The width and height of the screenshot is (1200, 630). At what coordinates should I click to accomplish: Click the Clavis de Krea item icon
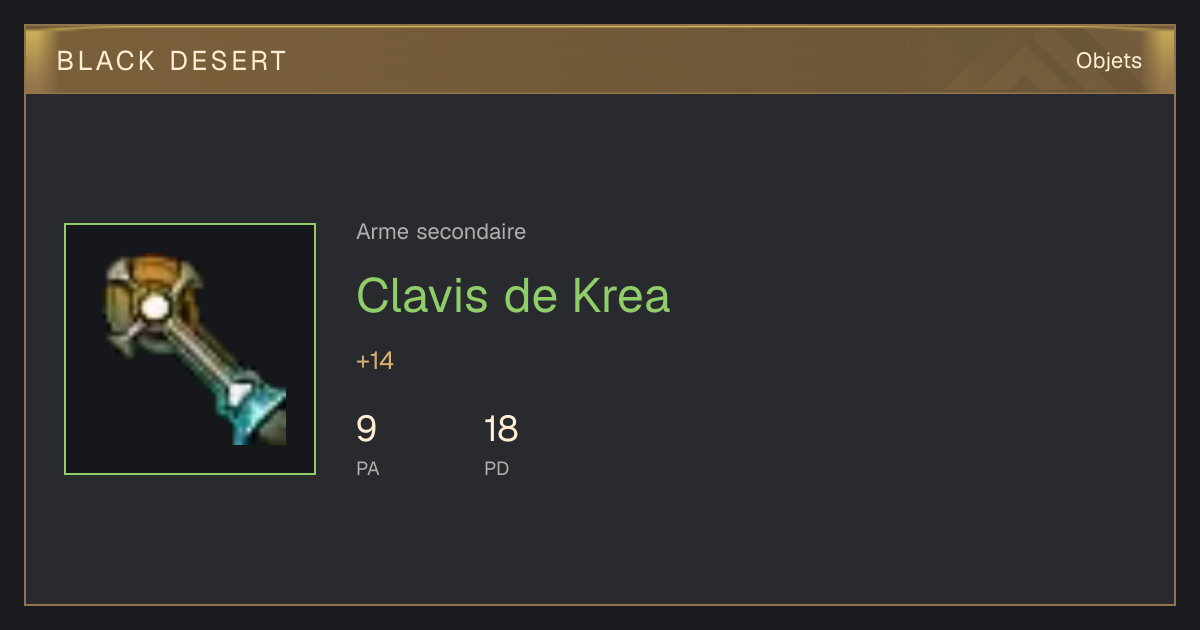(190, 349)
